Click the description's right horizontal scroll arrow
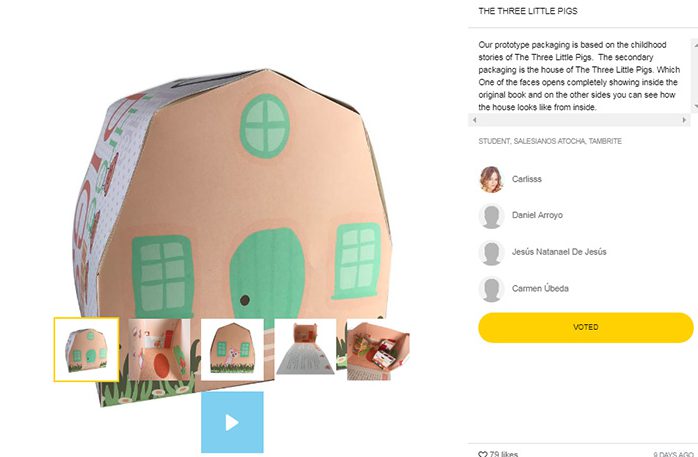The height and width of the screenshot is (457, 698). [684, 120]
